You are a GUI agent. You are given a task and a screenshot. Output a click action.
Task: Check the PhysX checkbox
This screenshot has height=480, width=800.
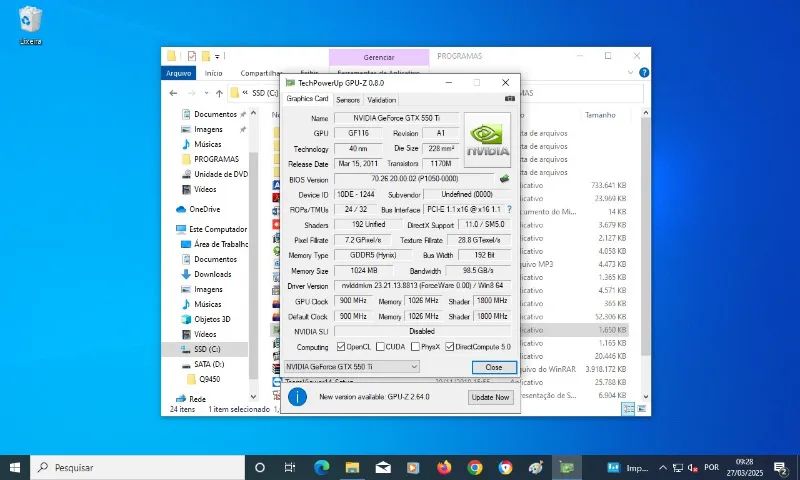(415, 347)
